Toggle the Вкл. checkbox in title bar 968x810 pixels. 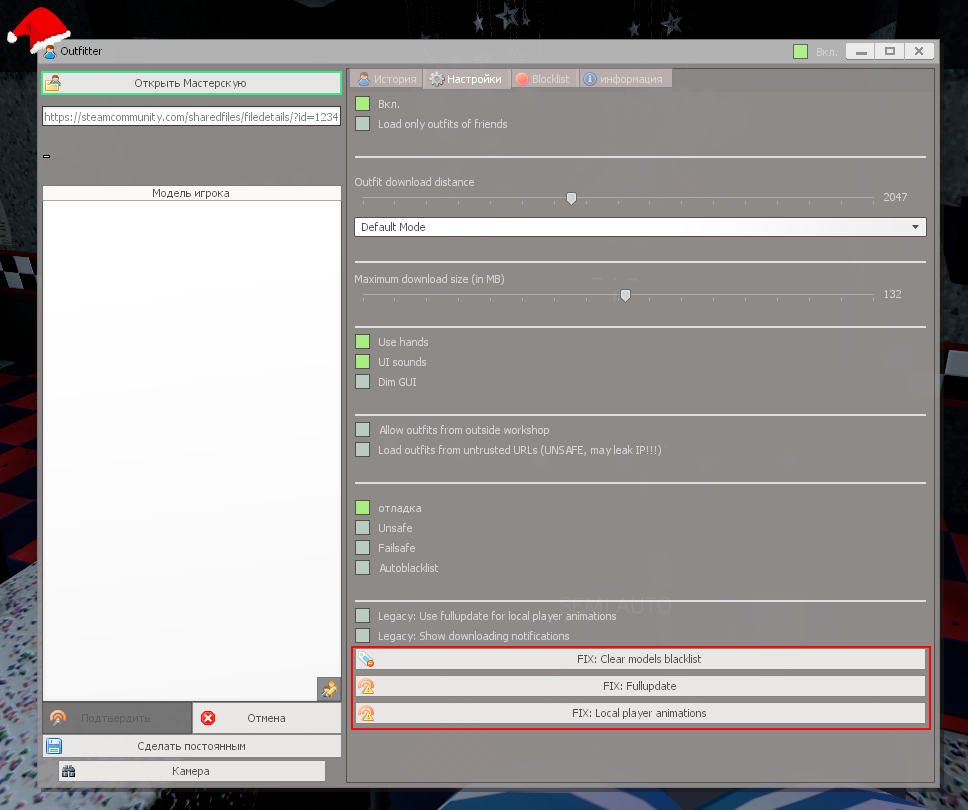[x=801, y=51]
